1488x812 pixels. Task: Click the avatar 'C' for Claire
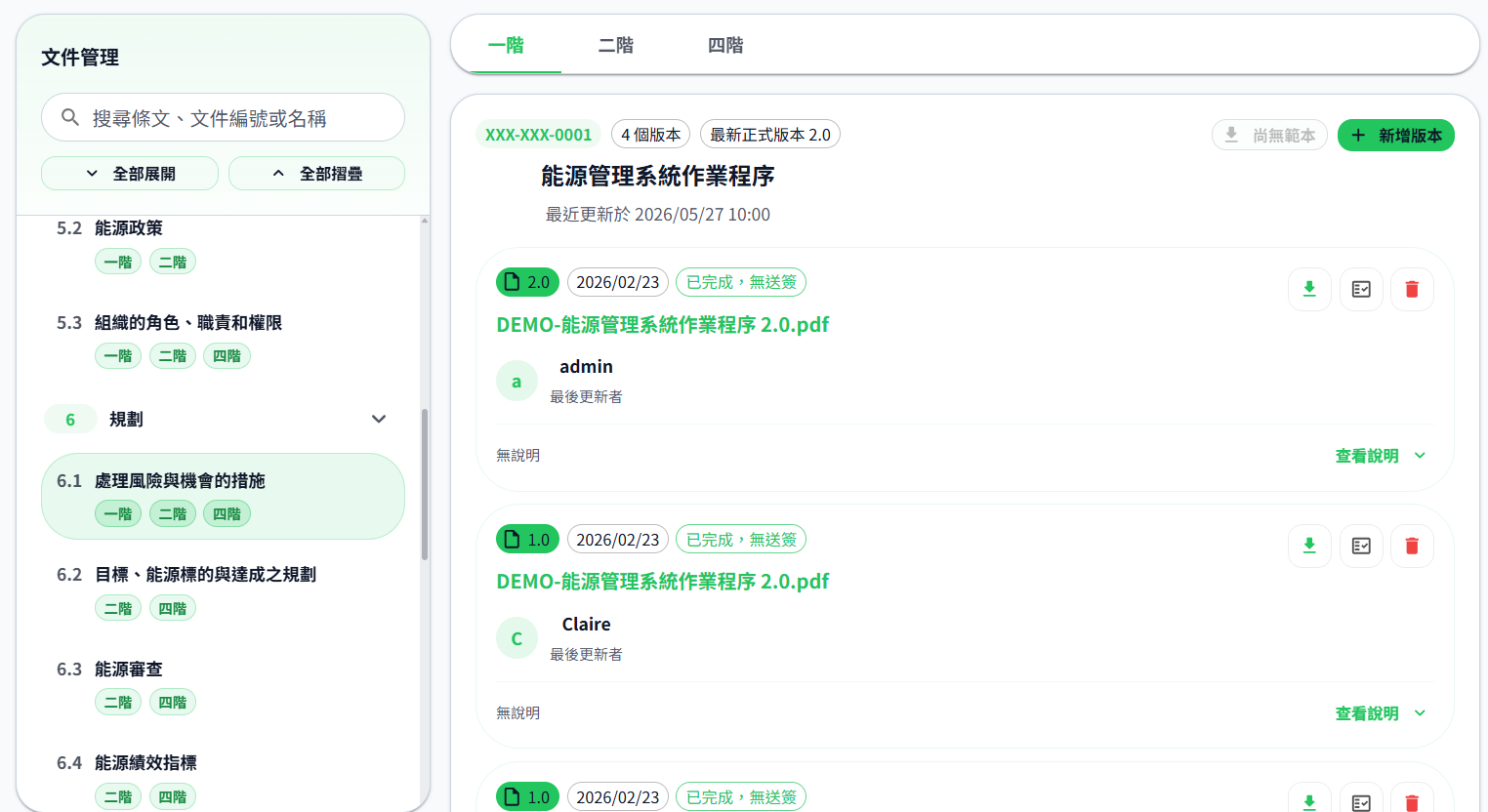tap(517, 639)
